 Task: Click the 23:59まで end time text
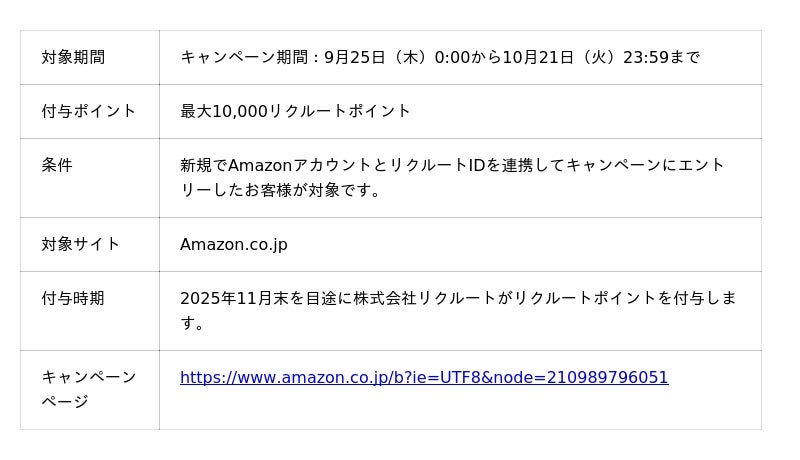pyautogui.click(x=661, y=58)
